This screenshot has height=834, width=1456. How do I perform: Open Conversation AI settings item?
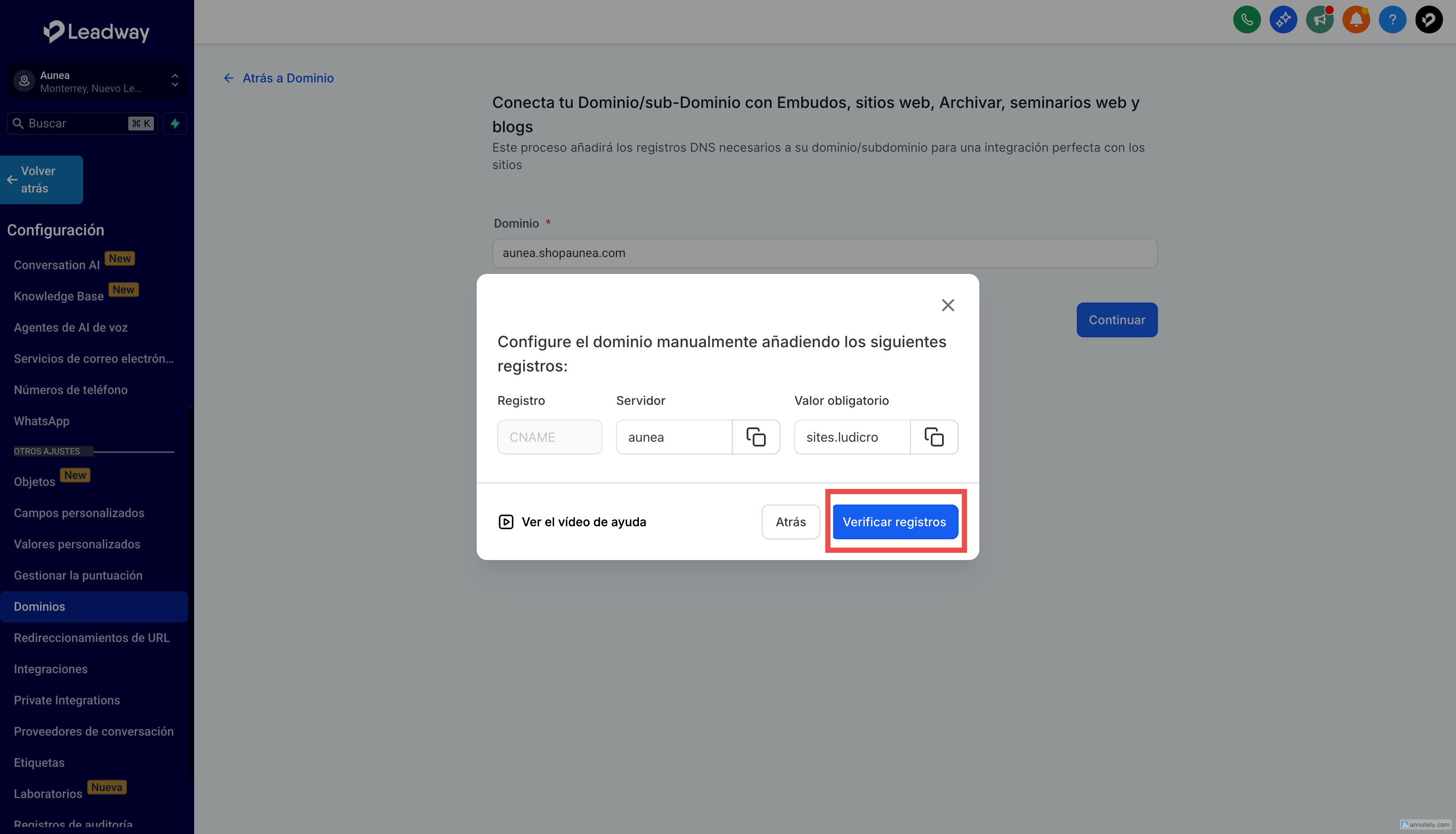tap(57, 264)
